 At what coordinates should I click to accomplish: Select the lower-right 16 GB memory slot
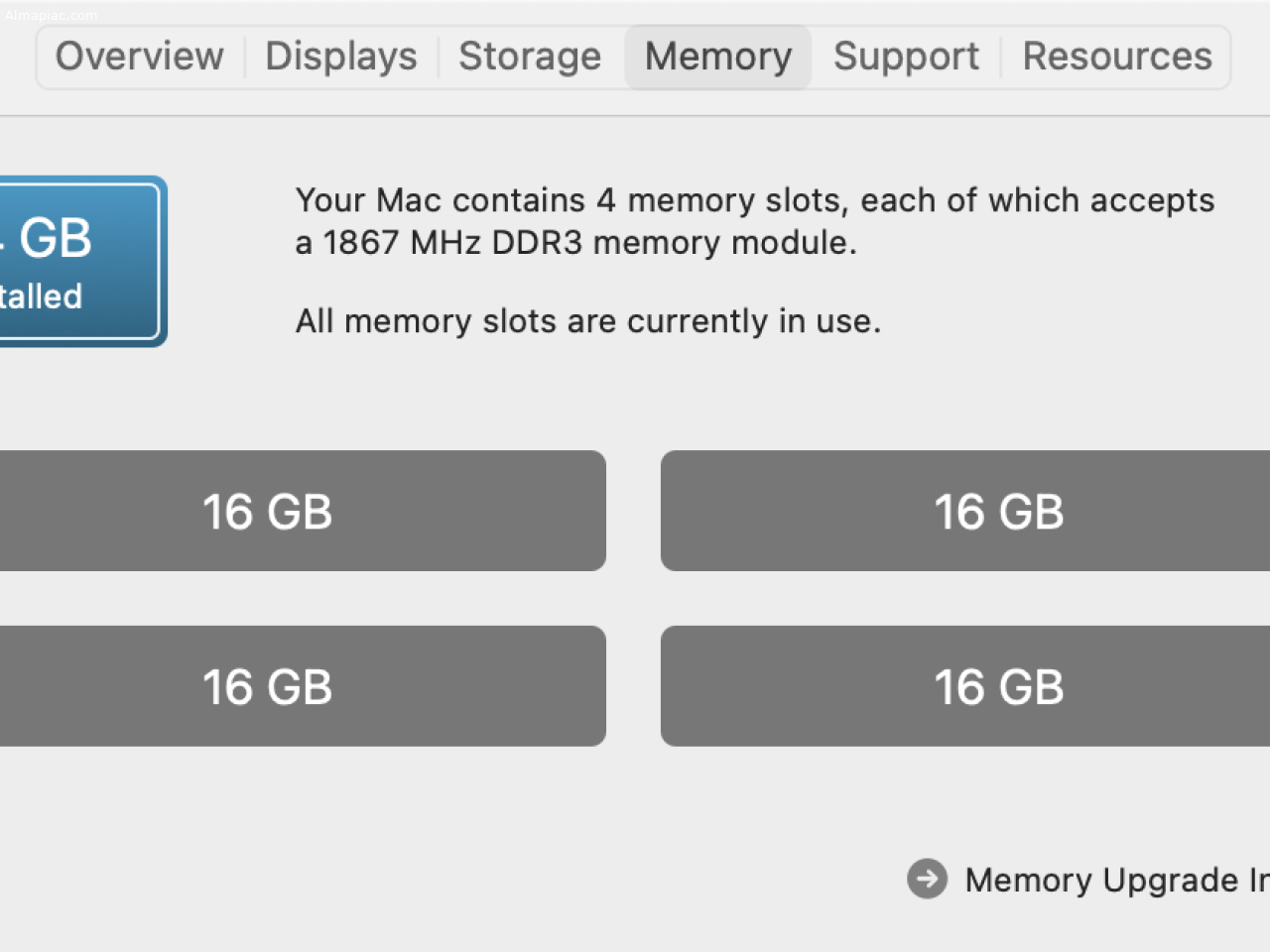[x=965, y=686]
